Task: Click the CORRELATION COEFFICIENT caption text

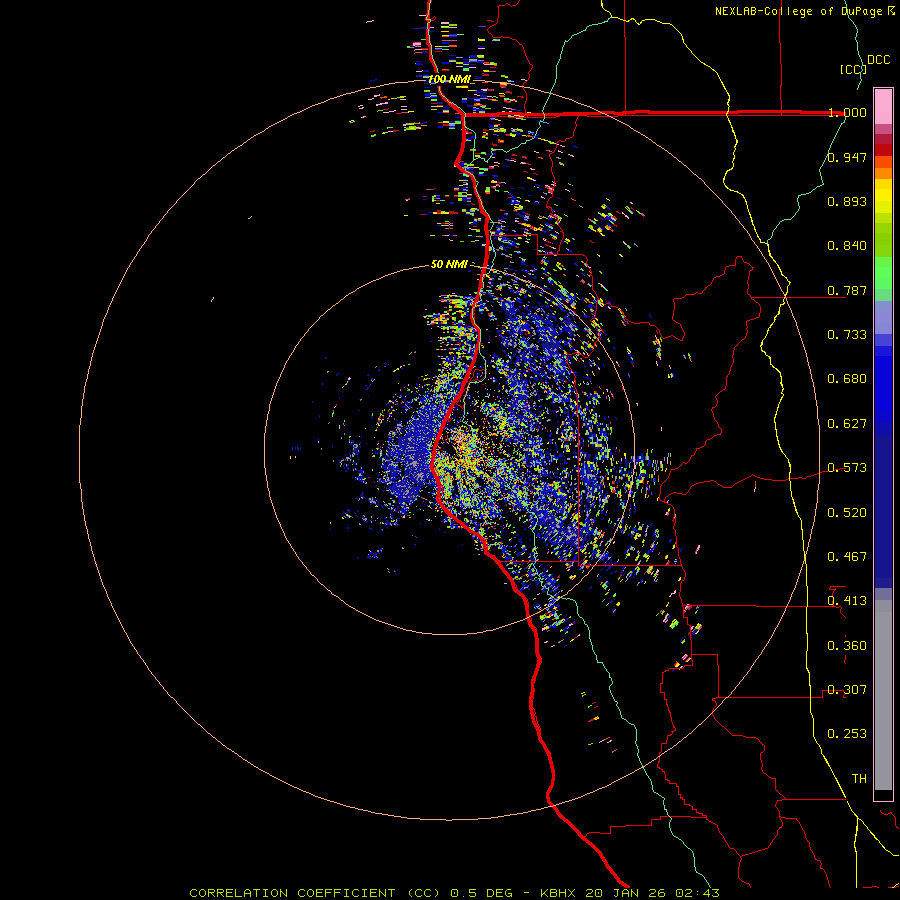Action: click(x=292, y=893)
